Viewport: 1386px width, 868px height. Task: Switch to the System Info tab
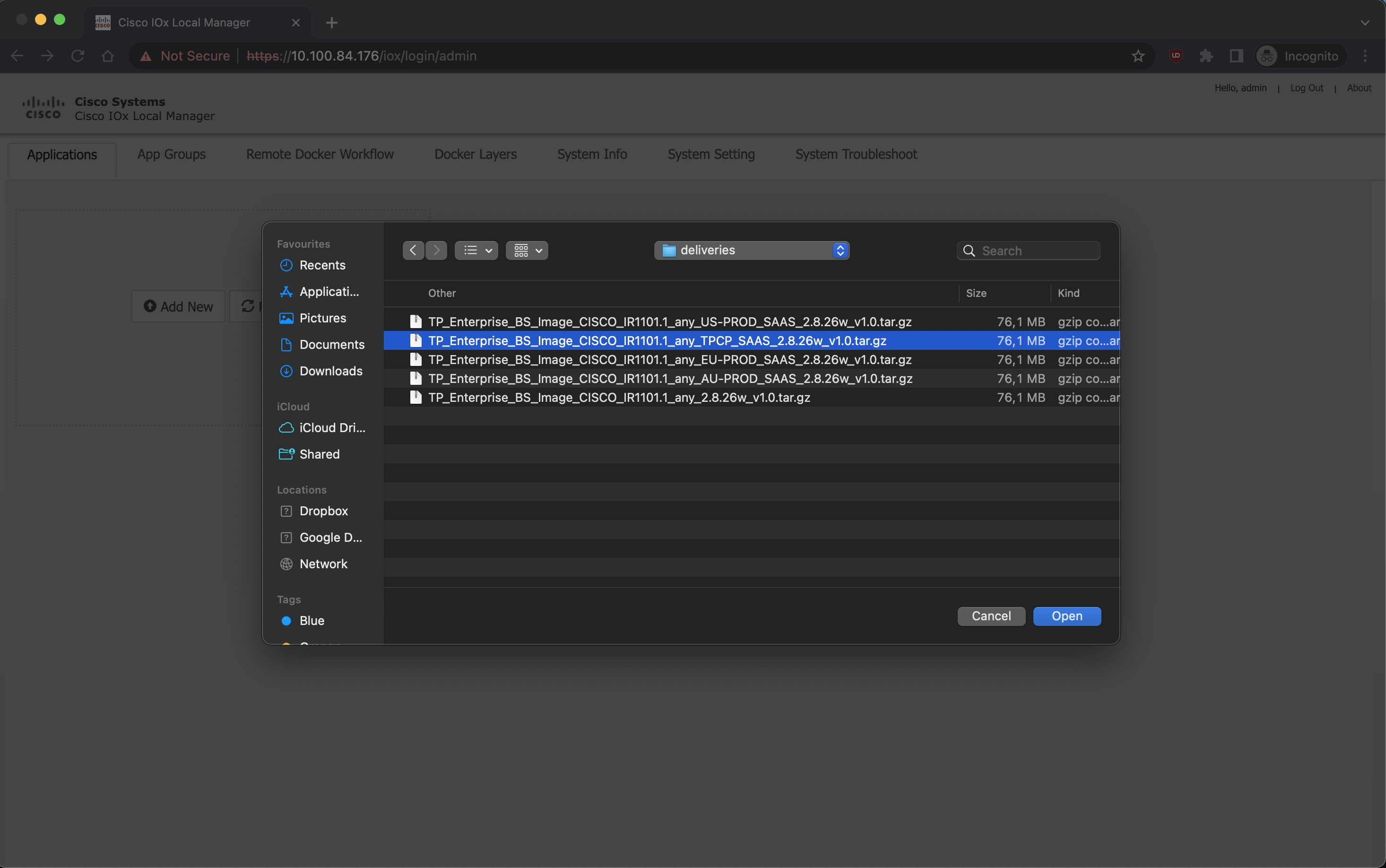click(592, 155)
